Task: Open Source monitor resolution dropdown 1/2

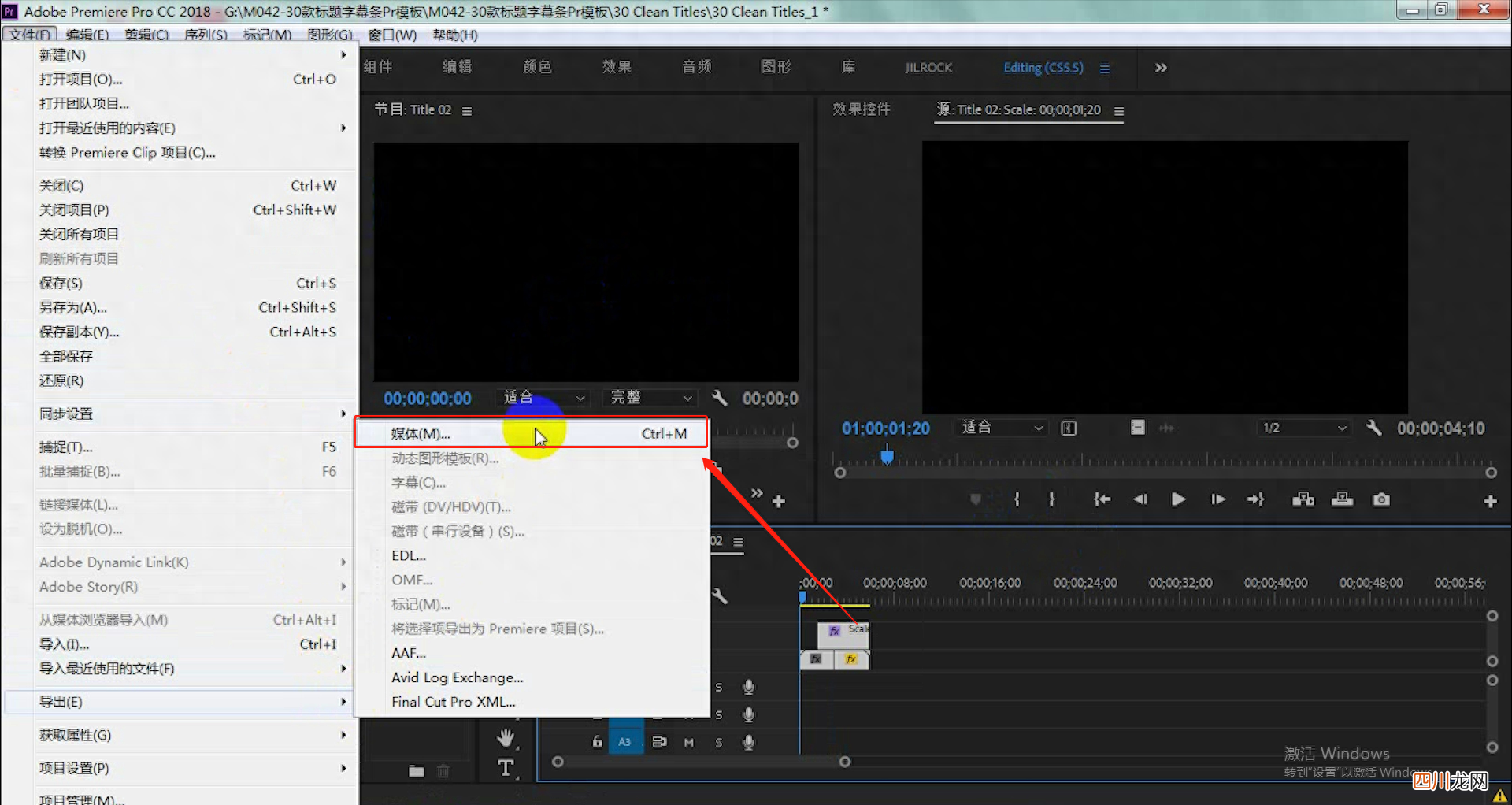Action: 1303,428
